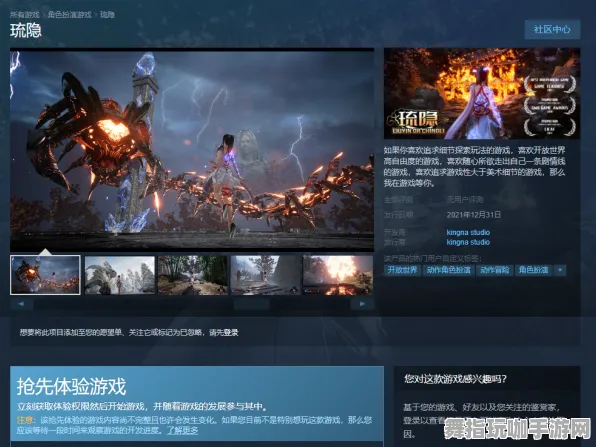The height and width of the screenshot is (447, 596).
Task: Click the right arrow of the thumbnail strip
Action: 362,304
